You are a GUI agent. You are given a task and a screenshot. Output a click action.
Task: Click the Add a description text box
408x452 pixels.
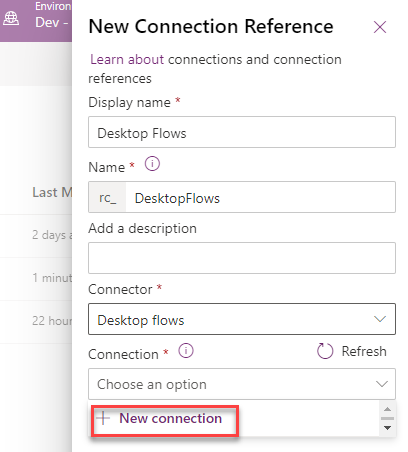(x=242, y=258)
